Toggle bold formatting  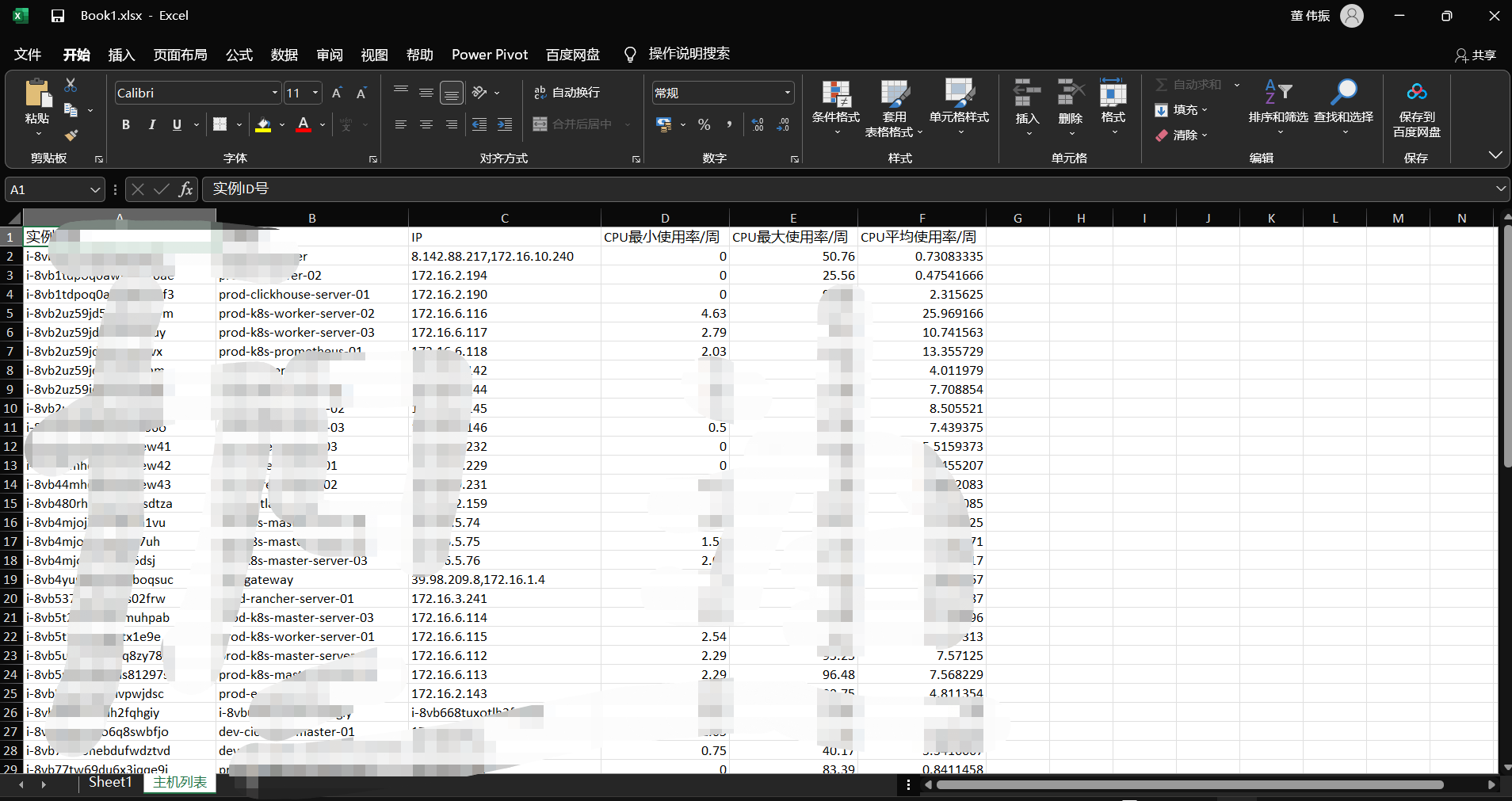(125, 124)
